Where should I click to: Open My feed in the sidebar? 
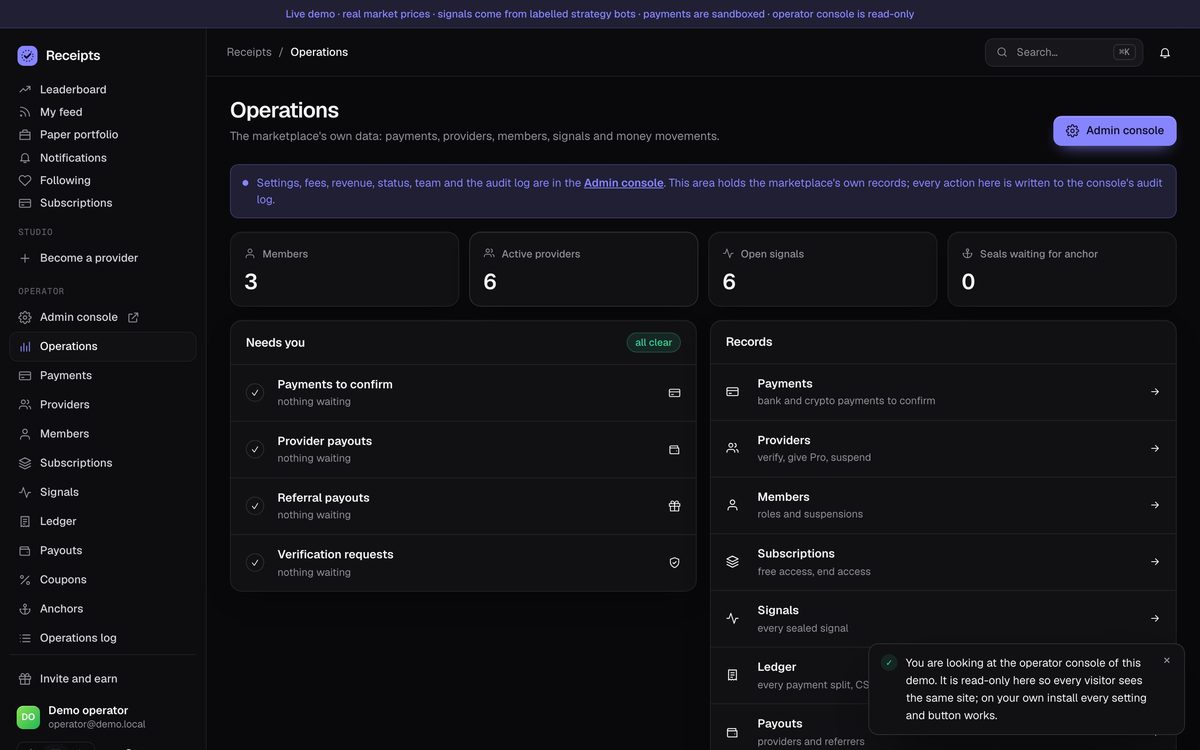click(x=102, y=112)
